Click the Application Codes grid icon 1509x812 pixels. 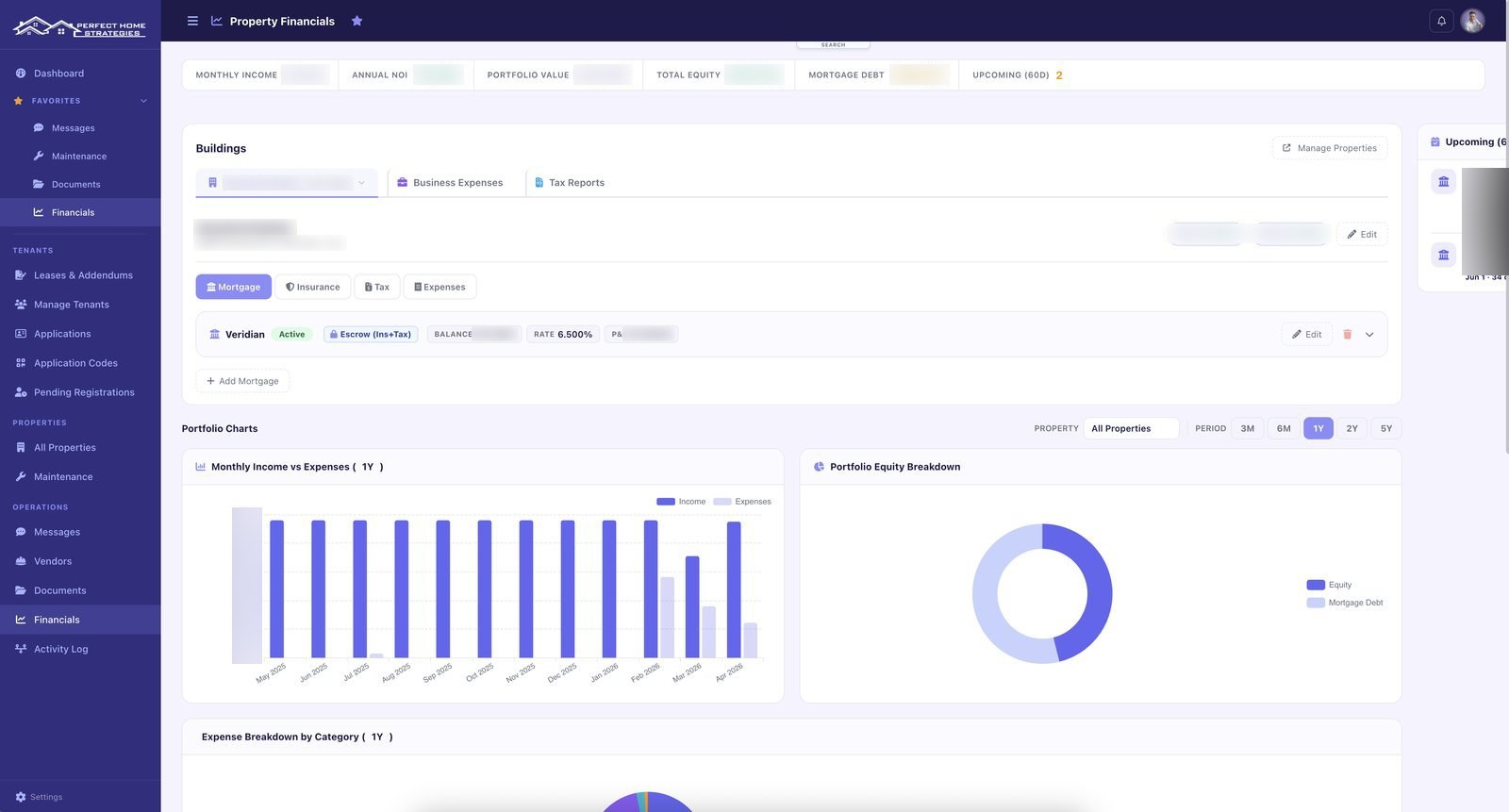pyautogui.click(x=21, y=363)
